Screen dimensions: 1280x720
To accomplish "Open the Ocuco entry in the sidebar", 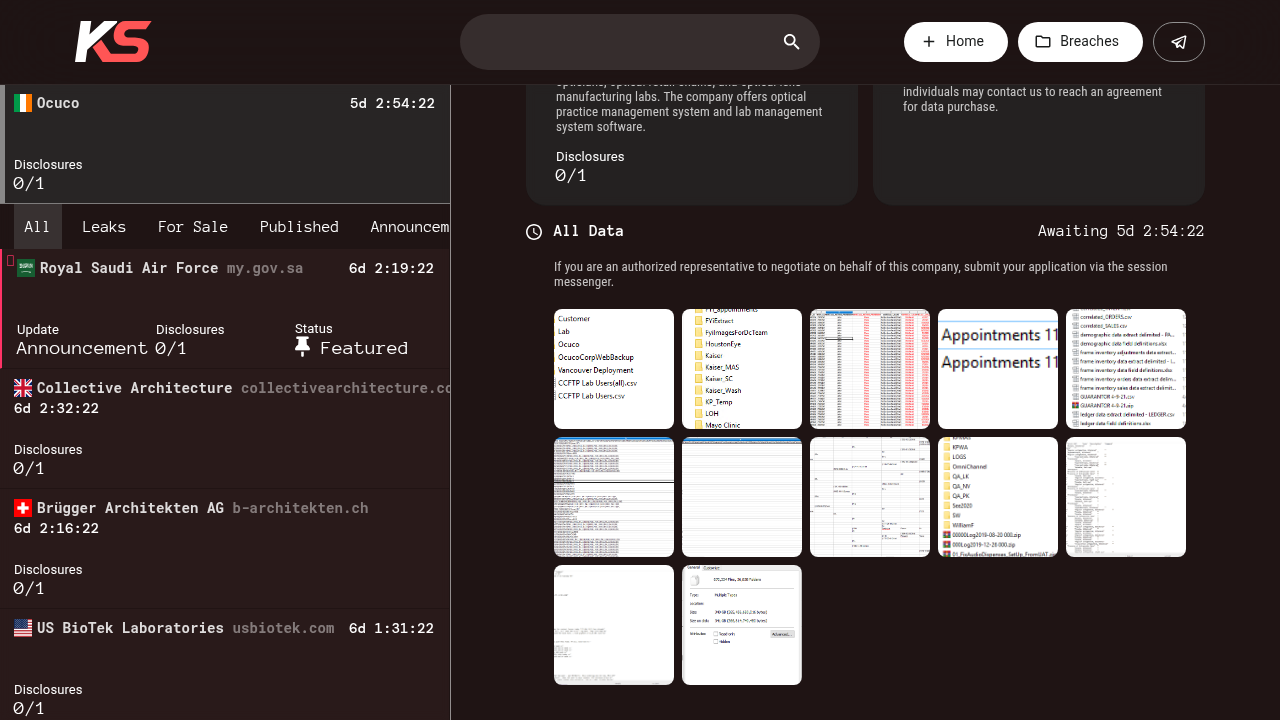I will pos(225,144).
